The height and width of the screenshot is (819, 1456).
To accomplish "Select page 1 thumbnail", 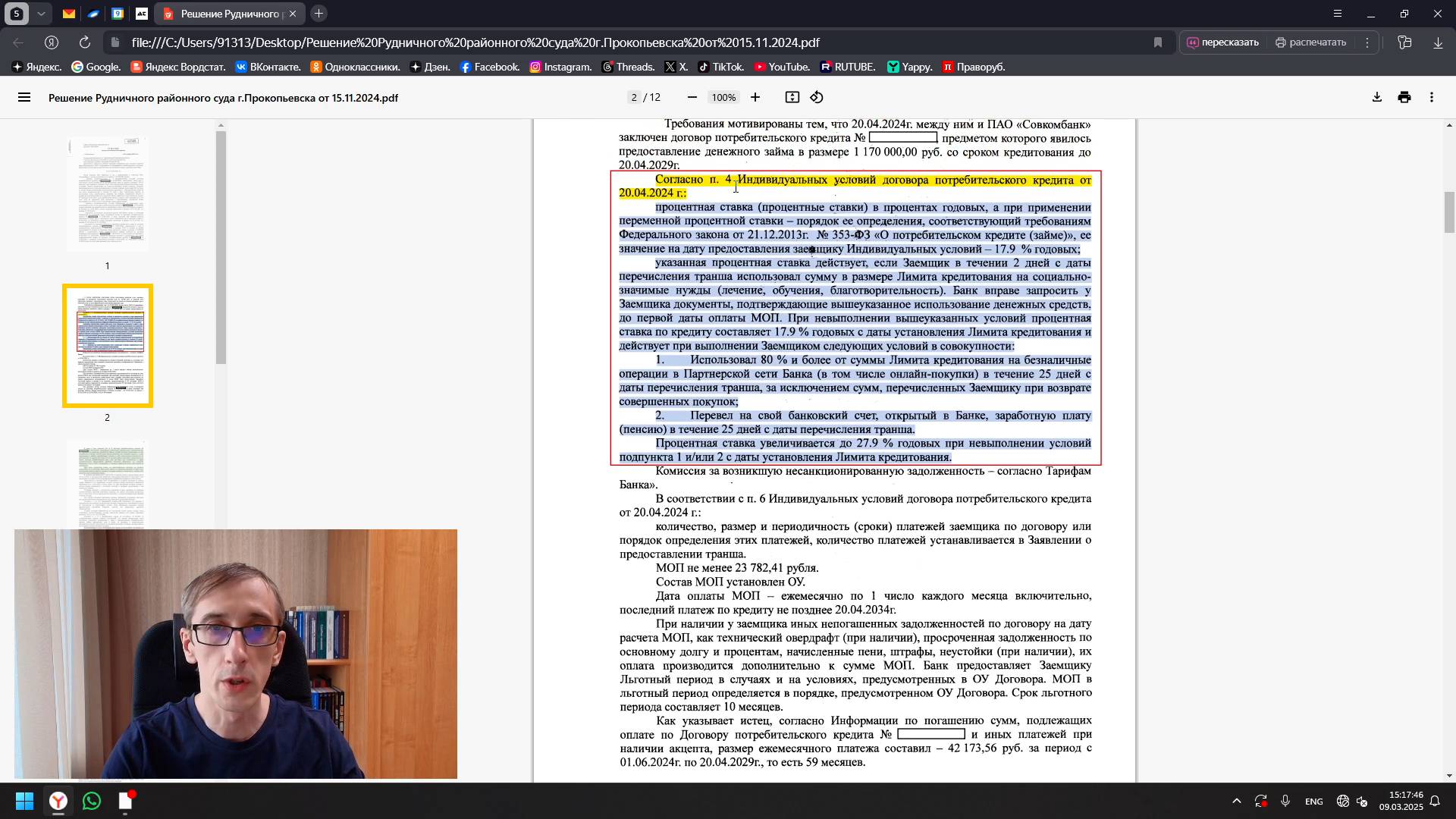I will click(107, 195).
